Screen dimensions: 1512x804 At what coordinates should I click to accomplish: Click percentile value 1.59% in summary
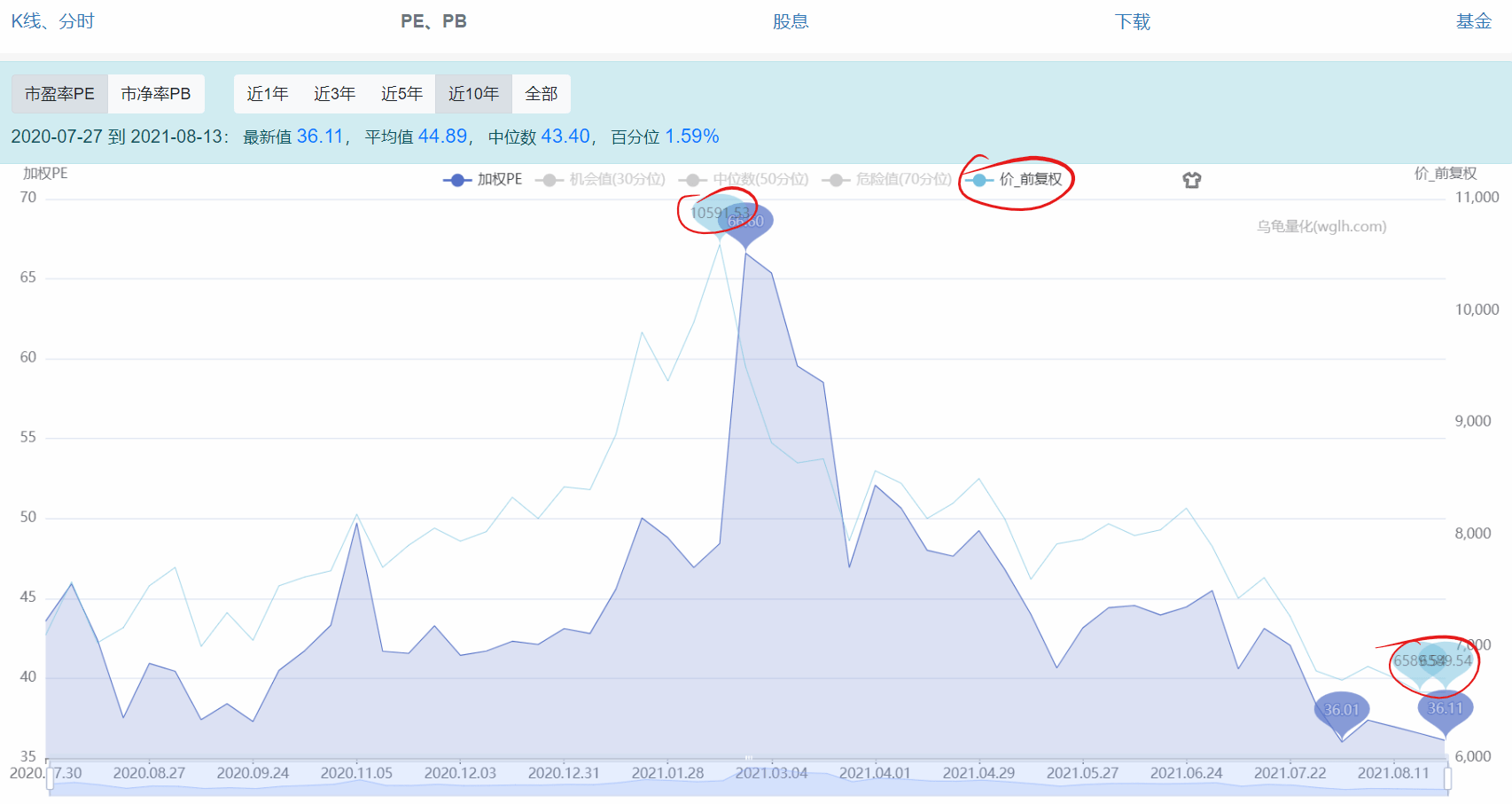tap(692, 137)
